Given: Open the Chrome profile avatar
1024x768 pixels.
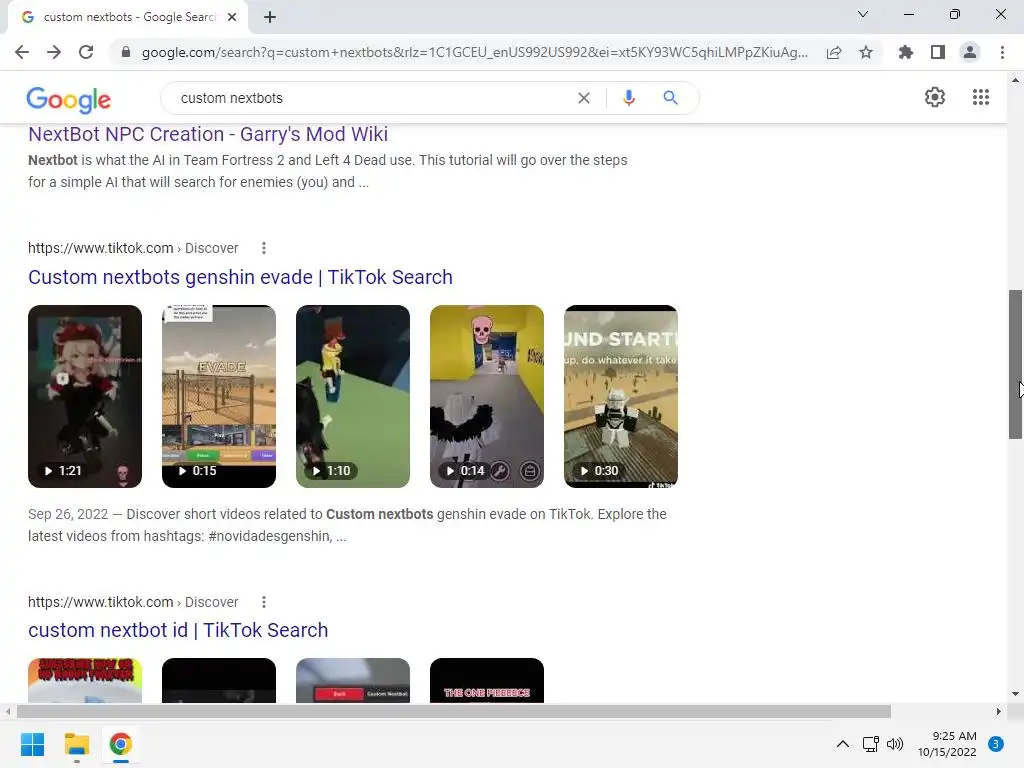Looking at the screenshot, I should click(970, 52).
